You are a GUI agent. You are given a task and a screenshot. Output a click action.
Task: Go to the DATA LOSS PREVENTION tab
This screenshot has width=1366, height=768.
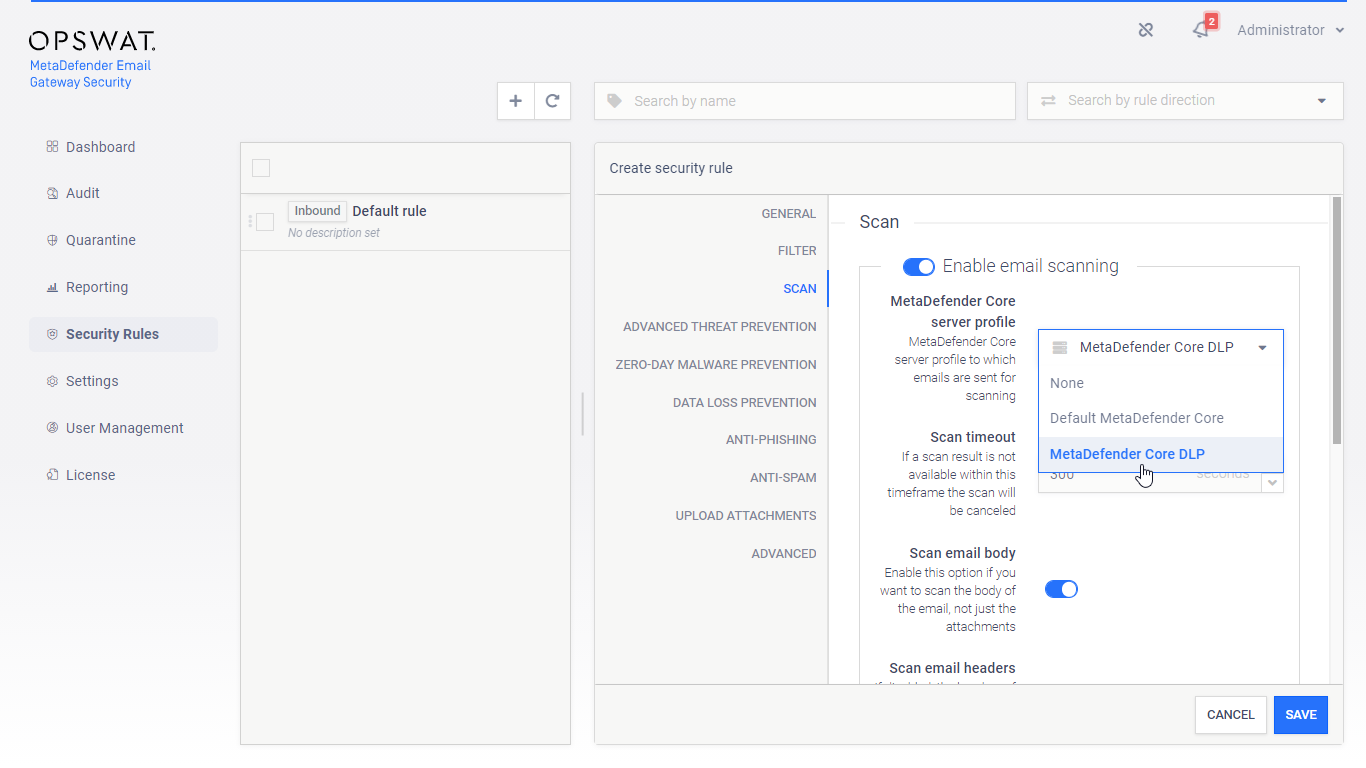pyautogui.click(x=745, y=403)
